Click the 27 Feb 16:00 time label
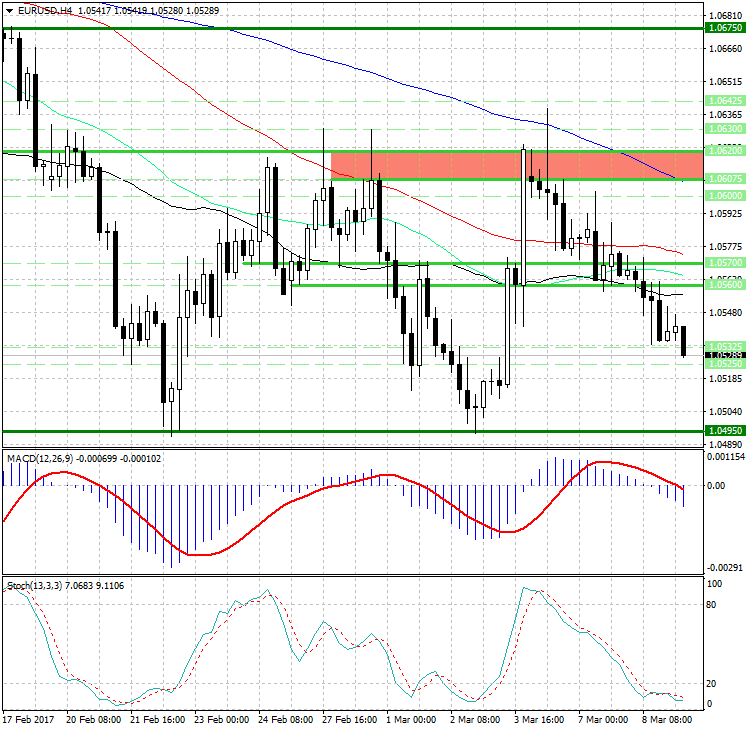The width and height of the screenshot is (746, 731). (350, 719)
